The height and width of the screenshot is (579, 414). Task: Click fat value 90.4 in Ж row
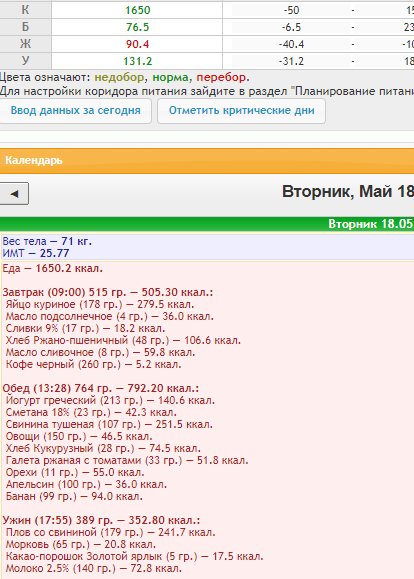pyautogui.click(x=137, y=44)
